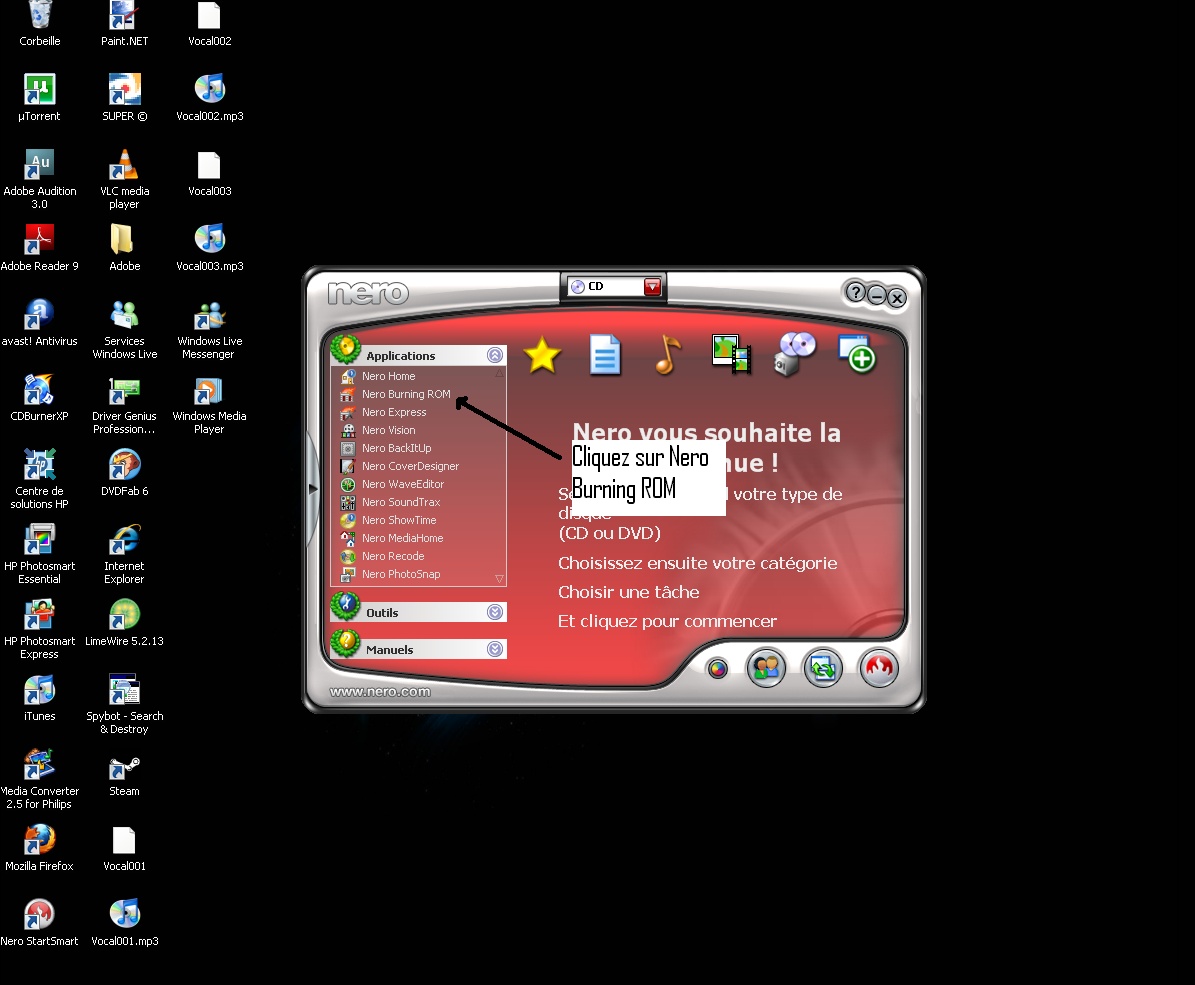Launch Nero Burning ROM via flame button
Viewport: 1195px width, 985px height.
pyautogui.click(x=879, y=668)
